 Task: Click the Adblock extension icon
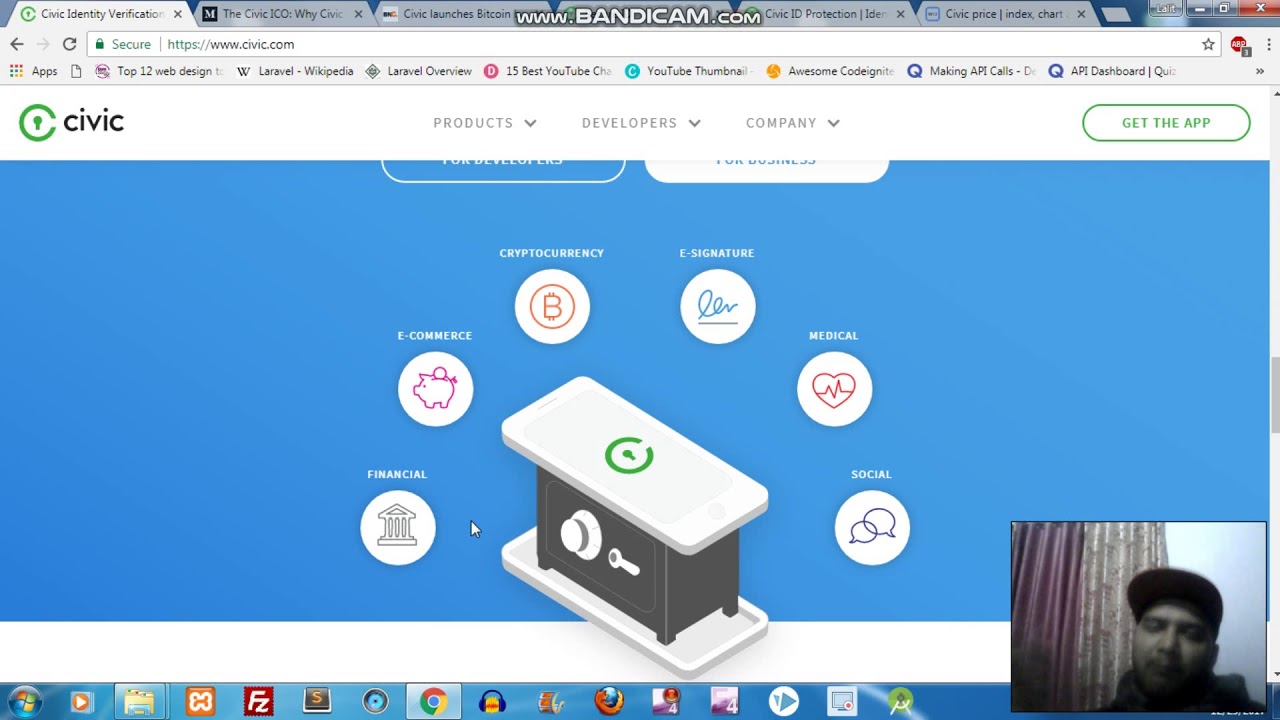[x=1239, y=45]
